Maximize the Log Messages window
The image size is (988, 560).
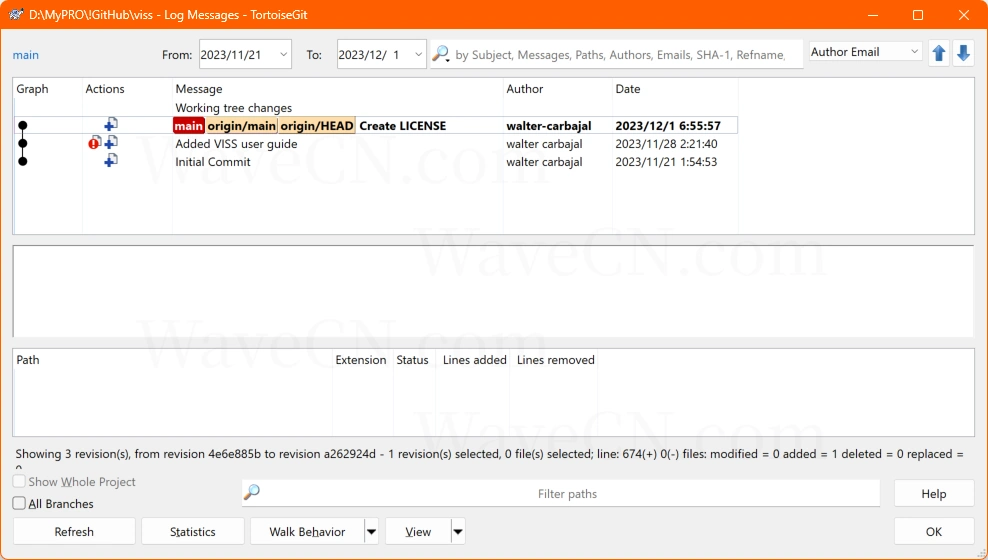point(918,14)
